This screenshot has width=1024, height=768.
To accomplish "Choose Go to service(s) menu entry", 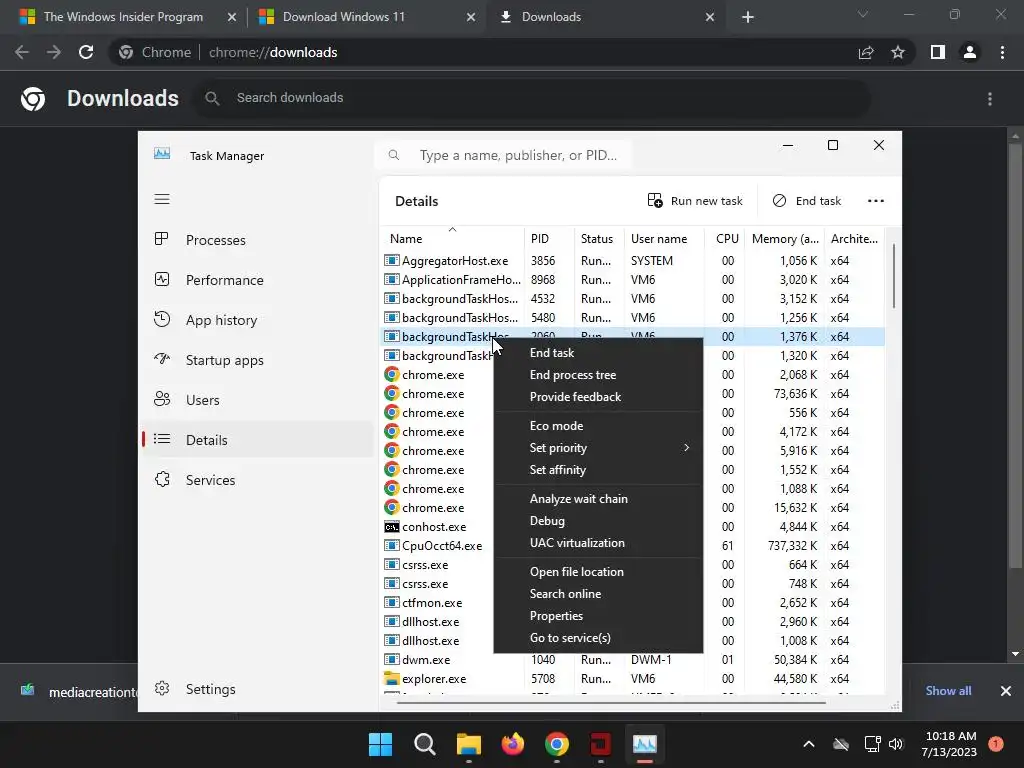I will point(570,638).
